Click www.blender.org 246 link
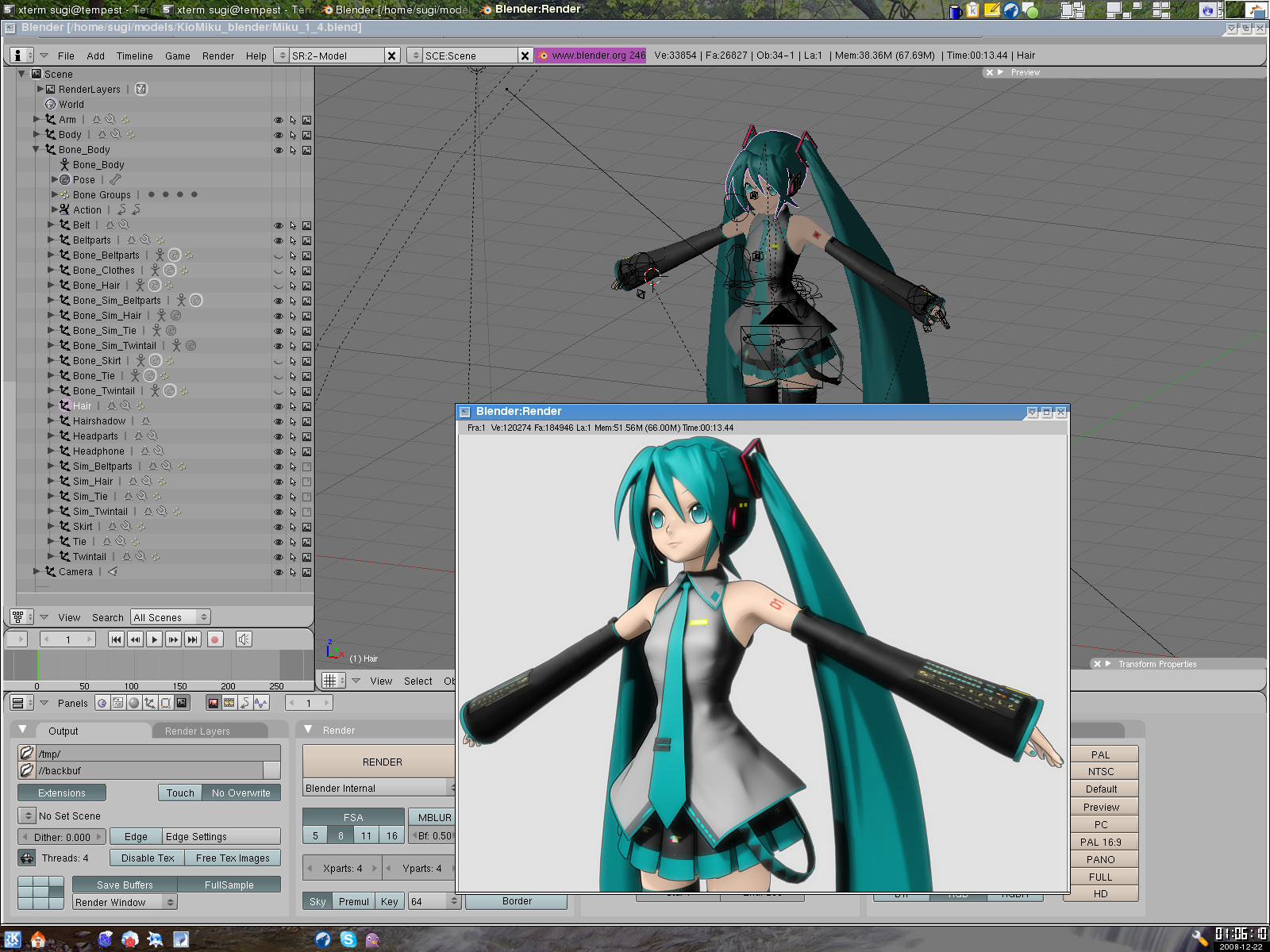Image resolution: width=1270 pixels, height=952 pixels. 591,56
